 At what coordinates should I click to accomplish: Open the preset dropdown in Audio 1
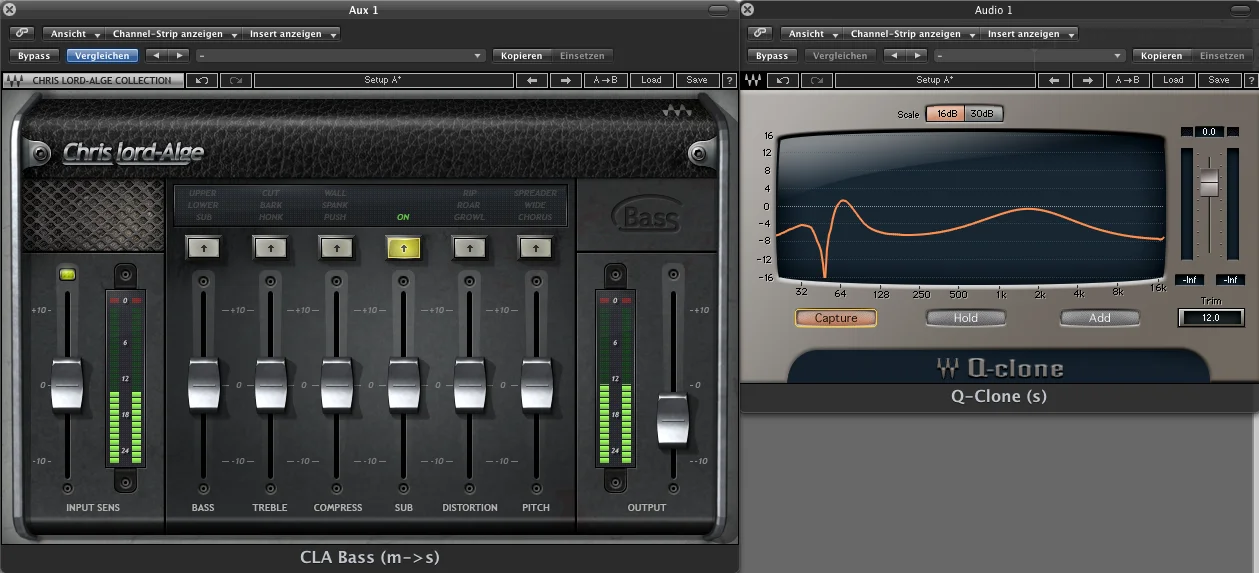(1031, 56)
